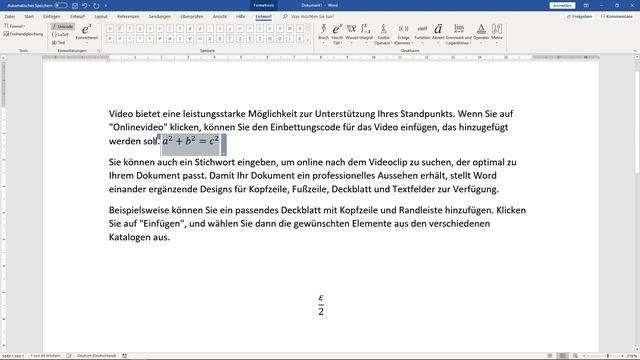
Task: Expand the Symbole gallery more arrow
Action: tap(308, 41)
